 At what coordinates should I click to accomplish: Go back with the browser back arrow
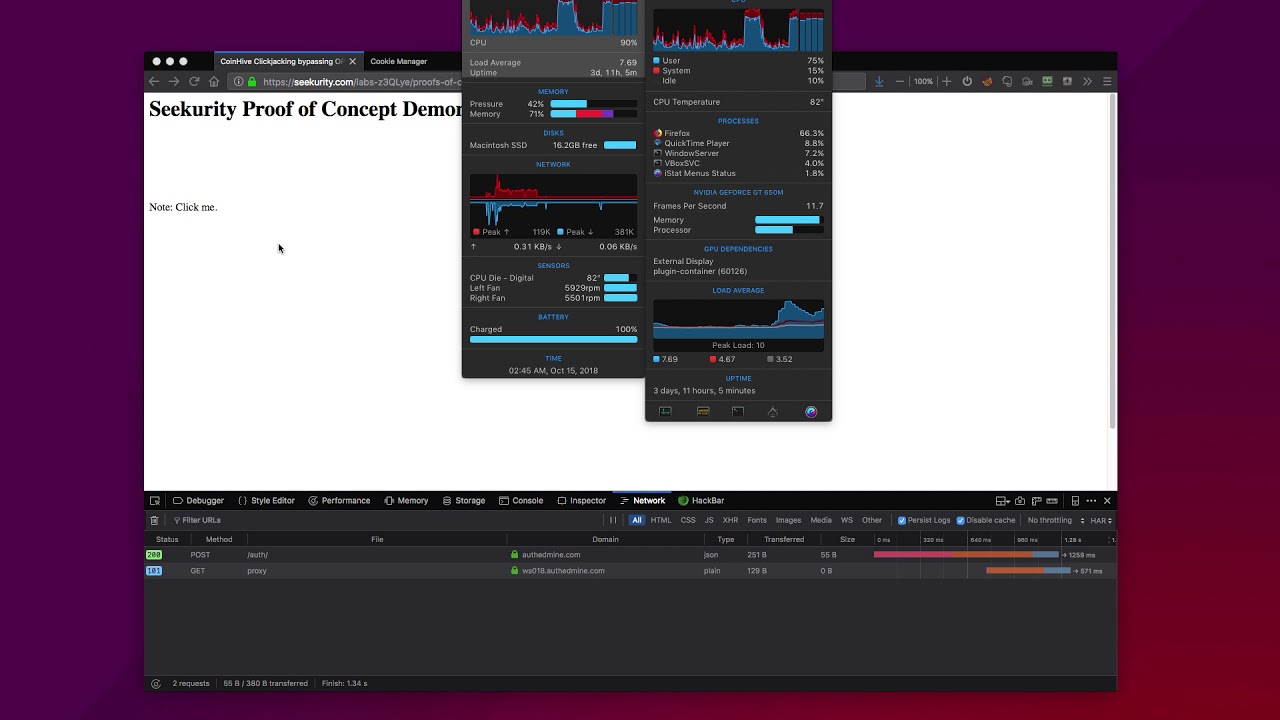pyautogui.click(x=154, y=81)
